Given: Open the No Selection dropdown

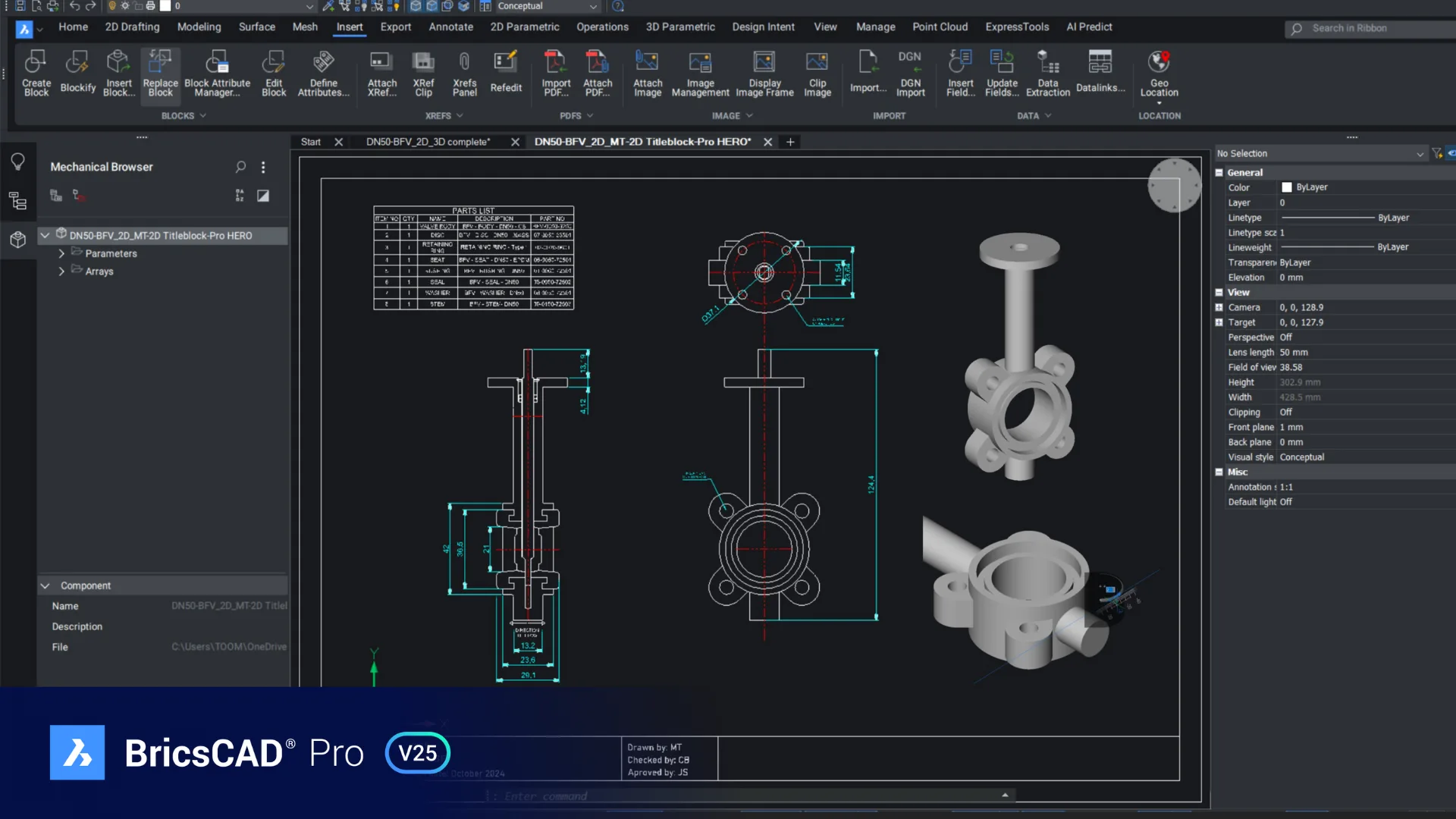Looking at the screenshot, I should coord(1420,154).
